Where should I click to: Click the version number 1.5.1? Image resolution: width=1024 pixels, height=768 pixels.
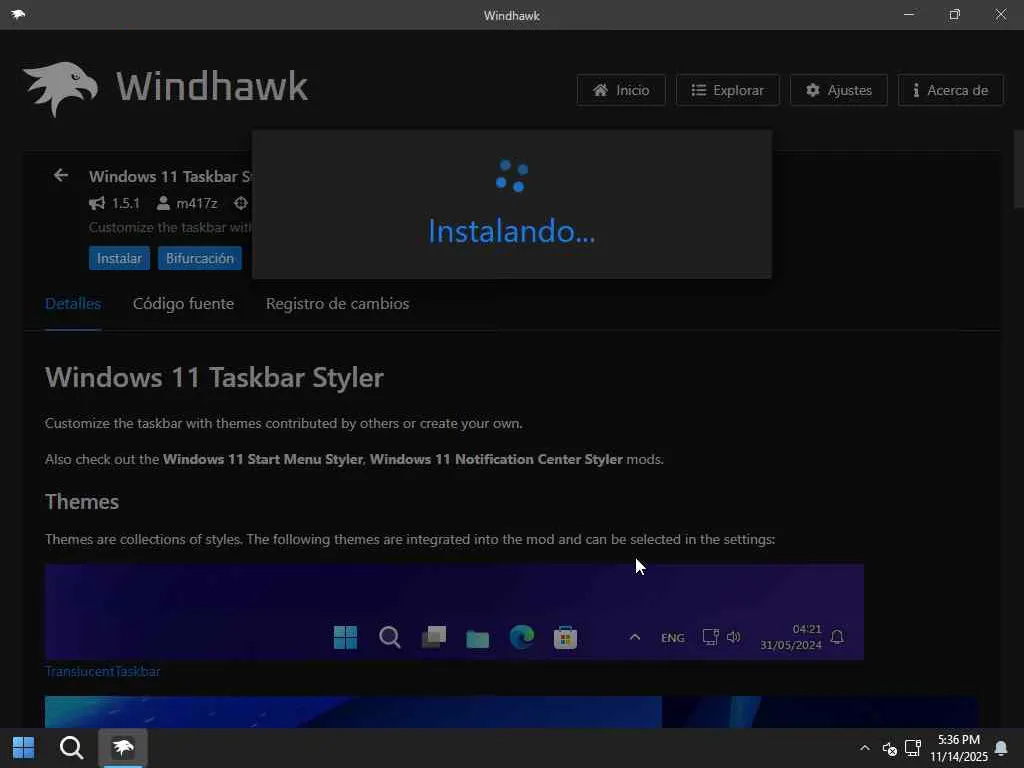pyautogui.click(x=125, y=204)
